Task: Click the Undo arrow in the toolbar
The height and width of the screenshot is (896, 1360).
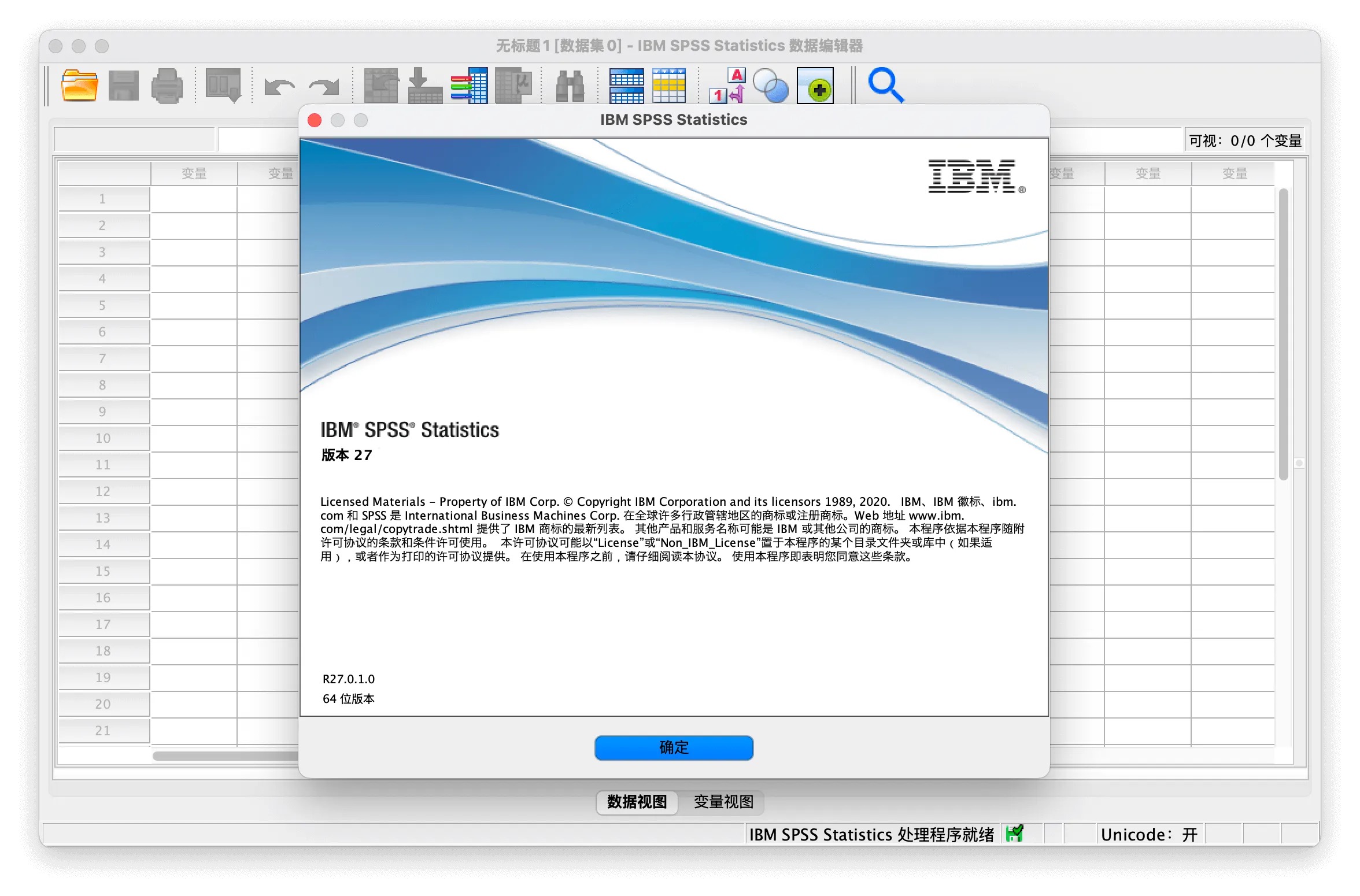Action: click(x=279, y=87)
